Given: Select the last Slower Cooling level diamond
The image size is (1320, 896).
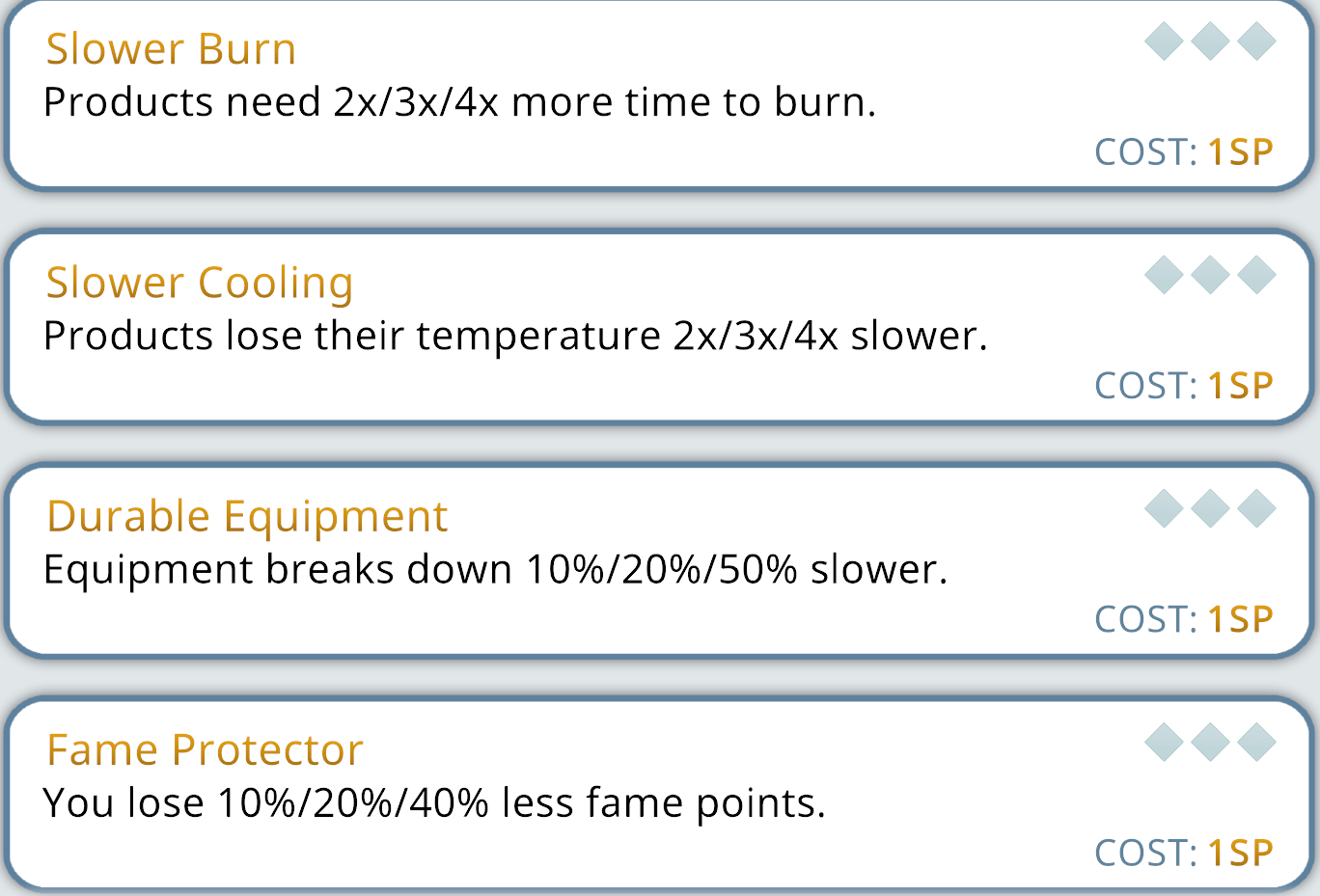Looking at the screenshot, I should (x=1256, y=275).
